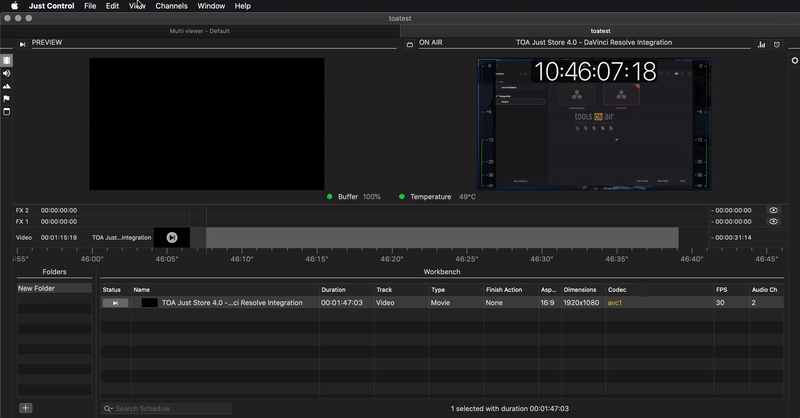This screenshot has height=418, width=800.
Task: Toggle FX 1 track visibility eye
Action: 773,222
